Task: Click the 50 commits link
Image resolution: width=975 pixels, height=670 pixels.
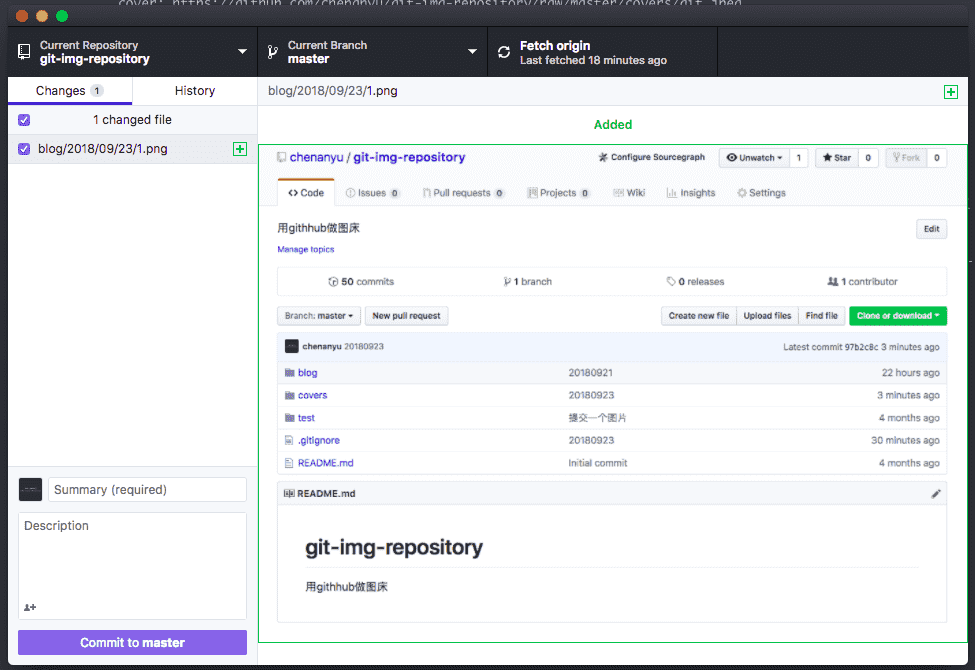Action: [361, 282]
